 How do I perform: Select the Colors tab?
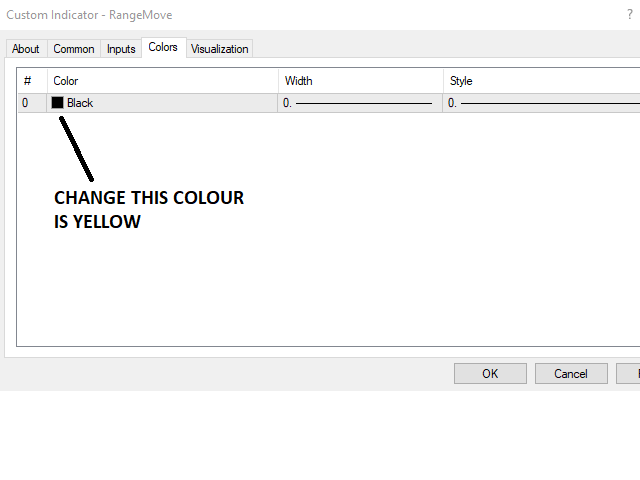(163, 47)
